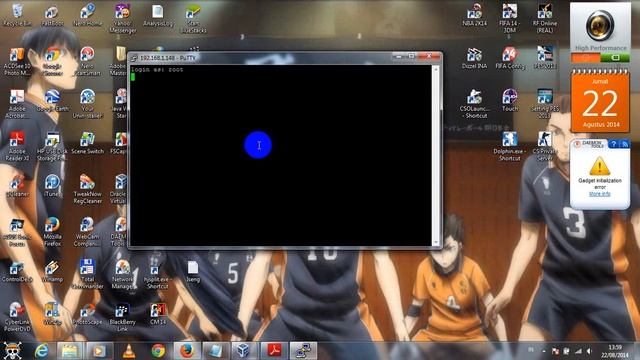Select the Scene Switch desktop shortcut

tap(87, 143)
